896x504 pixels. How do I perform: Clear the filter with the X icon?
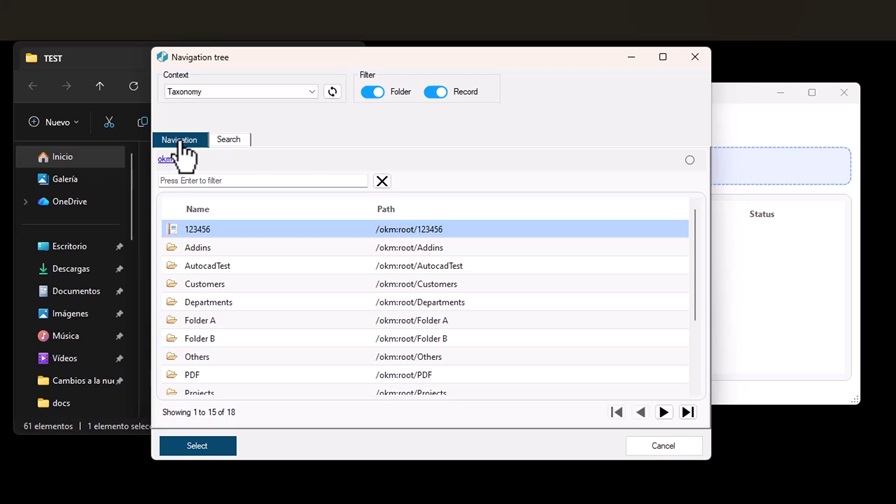tap(382, 181)
